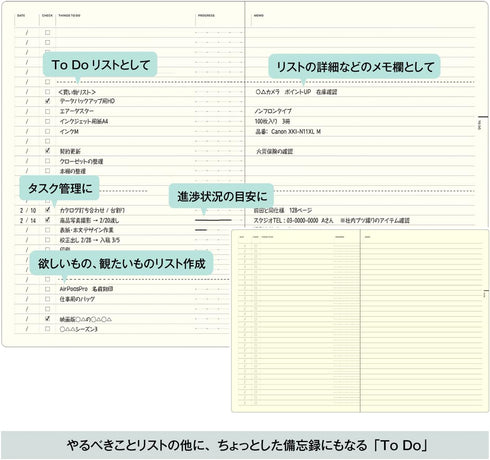Select the 'クローゼットの整理' entry

point(81,161)
